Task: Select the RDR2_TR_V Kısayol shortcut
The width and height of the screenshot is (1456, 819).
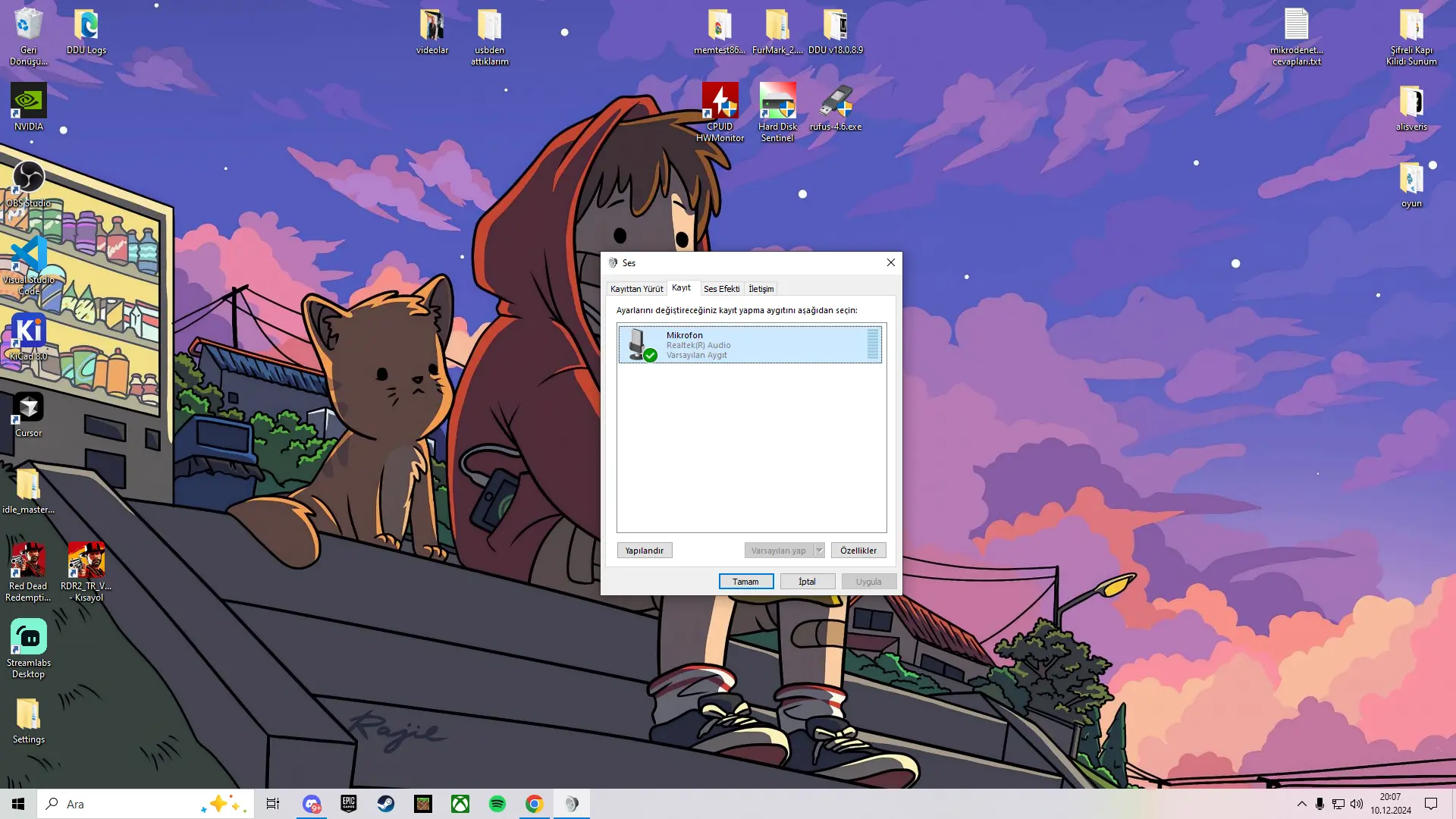Action: pyautogui.click(x=86, y=573)
